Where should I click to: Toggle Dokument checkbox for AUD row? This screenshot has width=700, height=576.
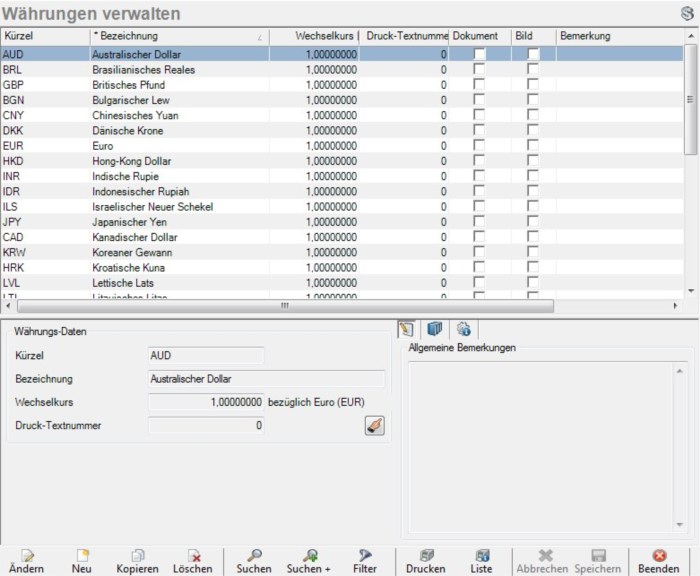[479, 54]
